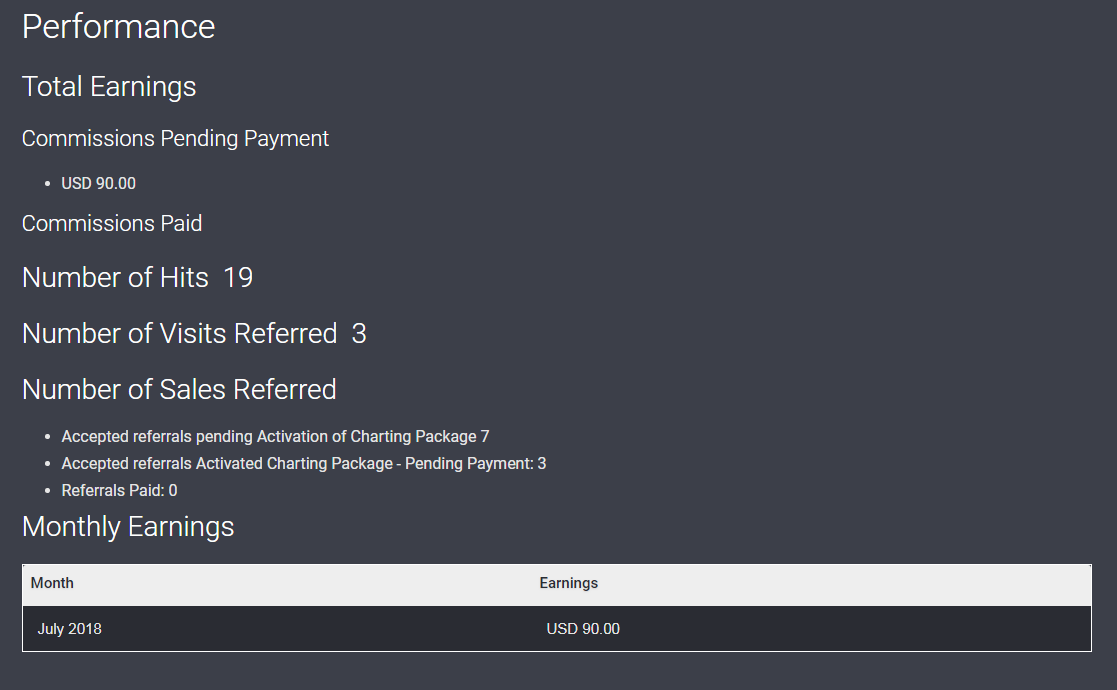Select the USD 90.00 pending commission item

[98, 183]
